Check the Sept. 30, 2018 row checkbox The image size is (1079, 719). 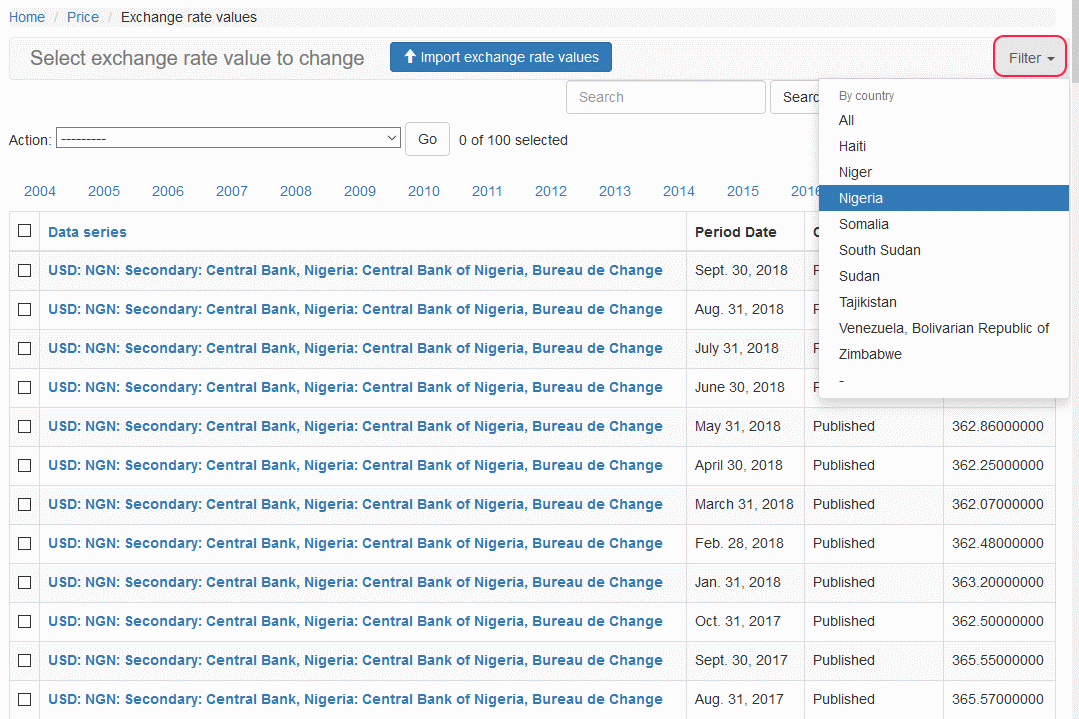(x=25, y=270)
